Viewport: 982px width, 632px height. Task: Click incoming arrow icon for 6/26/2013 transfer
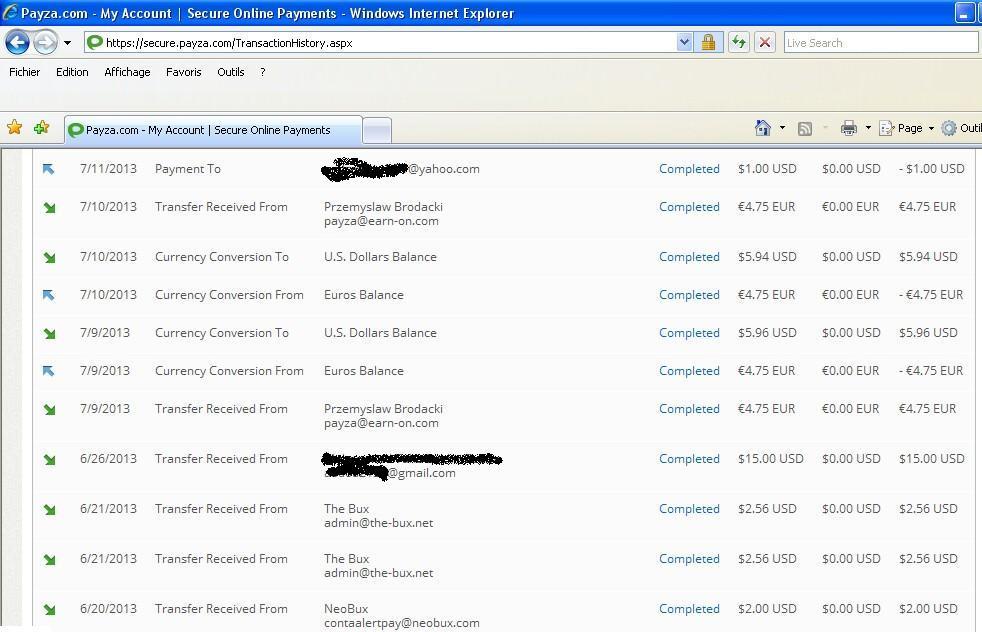[x=49, y=460]
